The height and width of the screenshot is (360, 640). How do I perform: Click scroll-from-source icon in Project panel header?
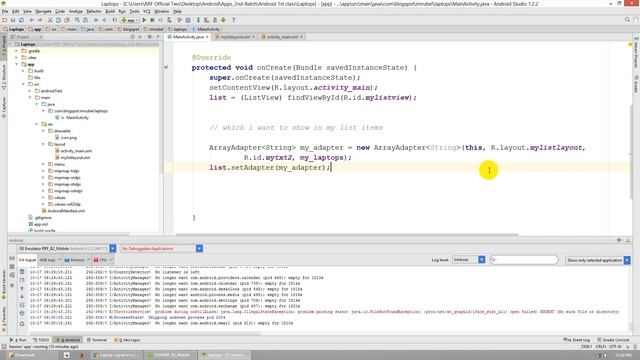coord(132,37)
